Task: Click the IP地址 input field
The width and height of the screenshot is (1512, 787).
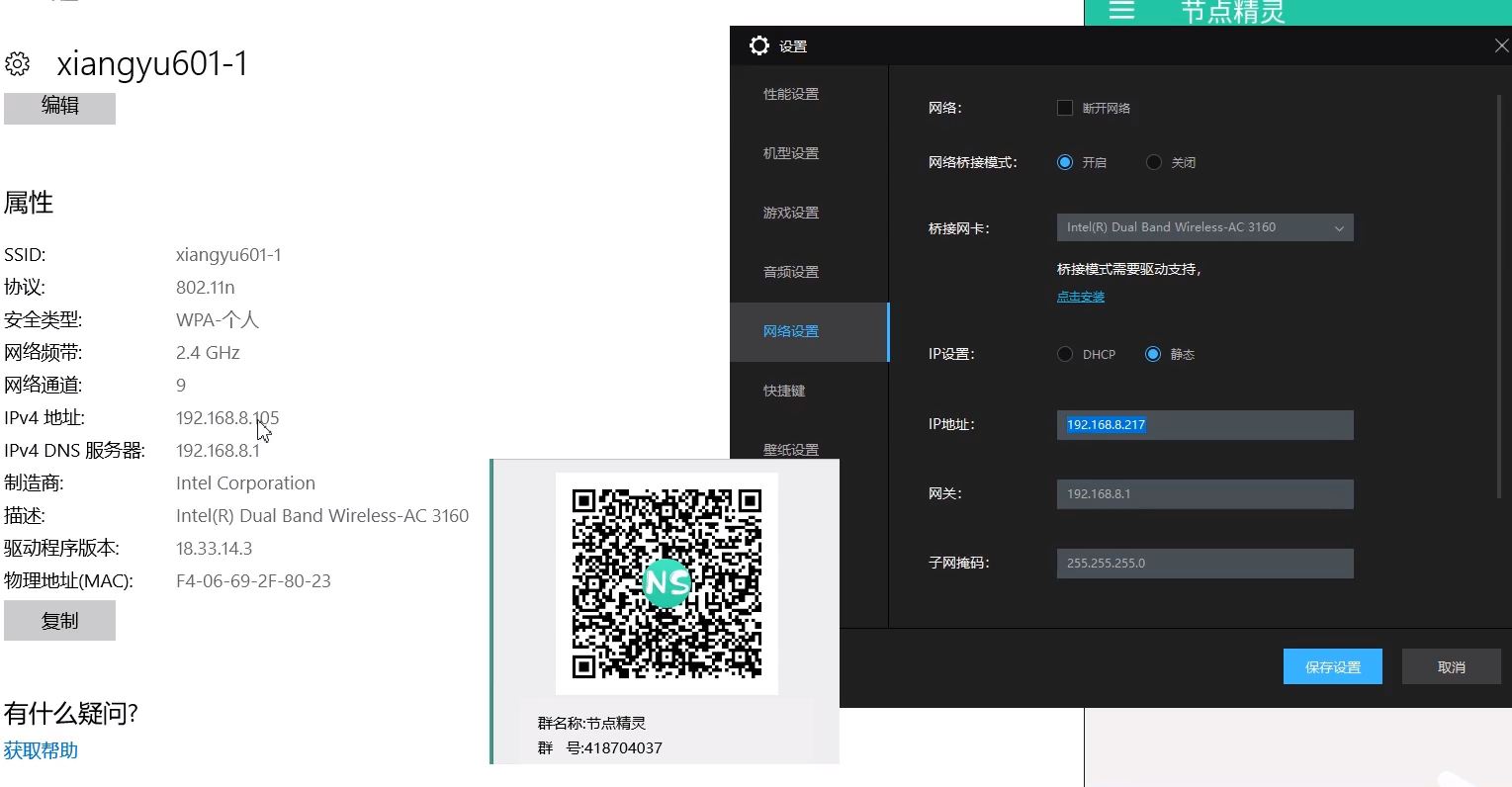Action: pos(1204,425)
